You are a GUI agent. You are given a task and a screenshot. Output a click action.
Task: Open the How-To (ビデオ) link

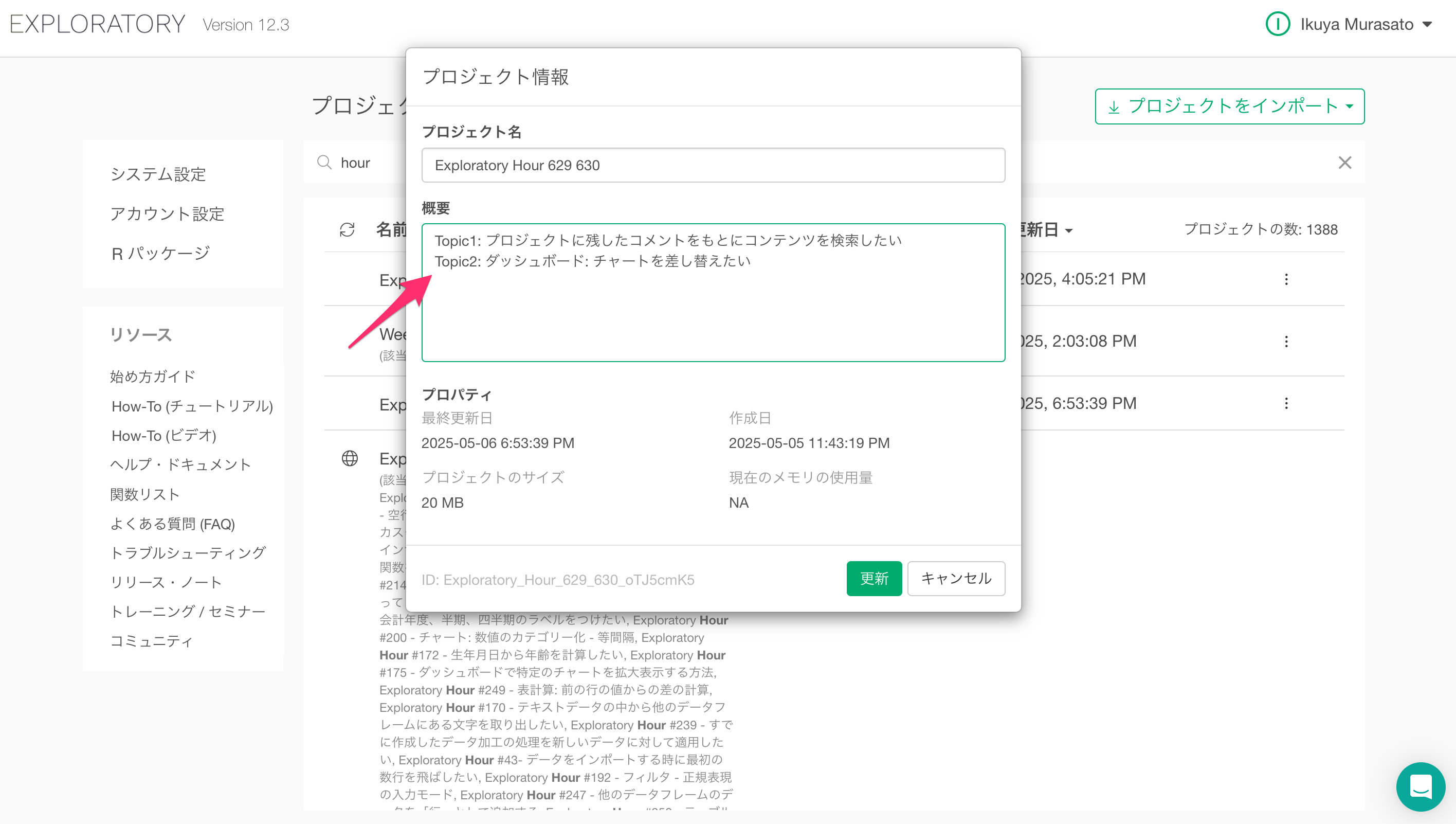click(163, 435)
